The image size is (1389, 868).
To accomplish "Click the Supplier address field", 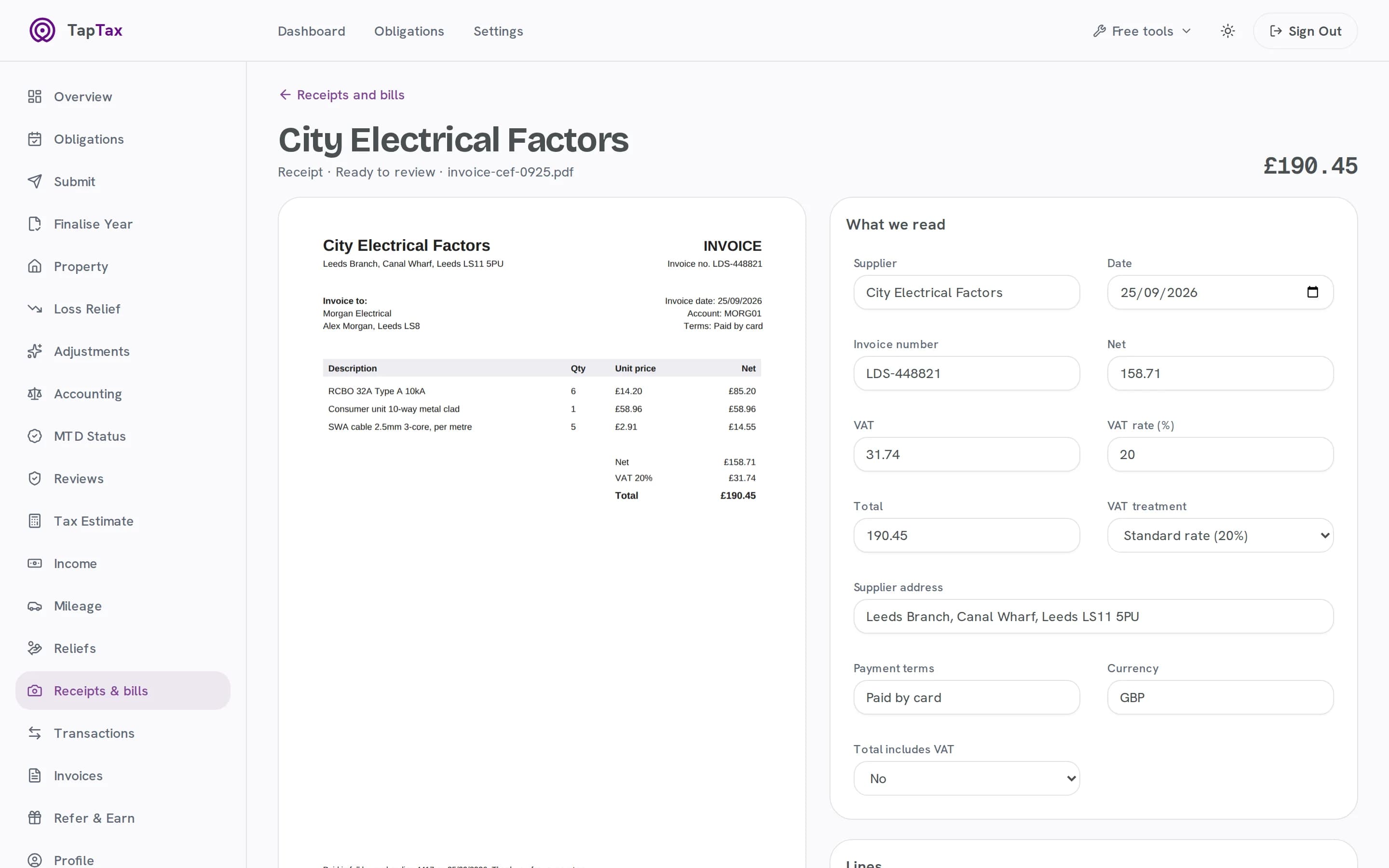I will (x=1093, y=617).
